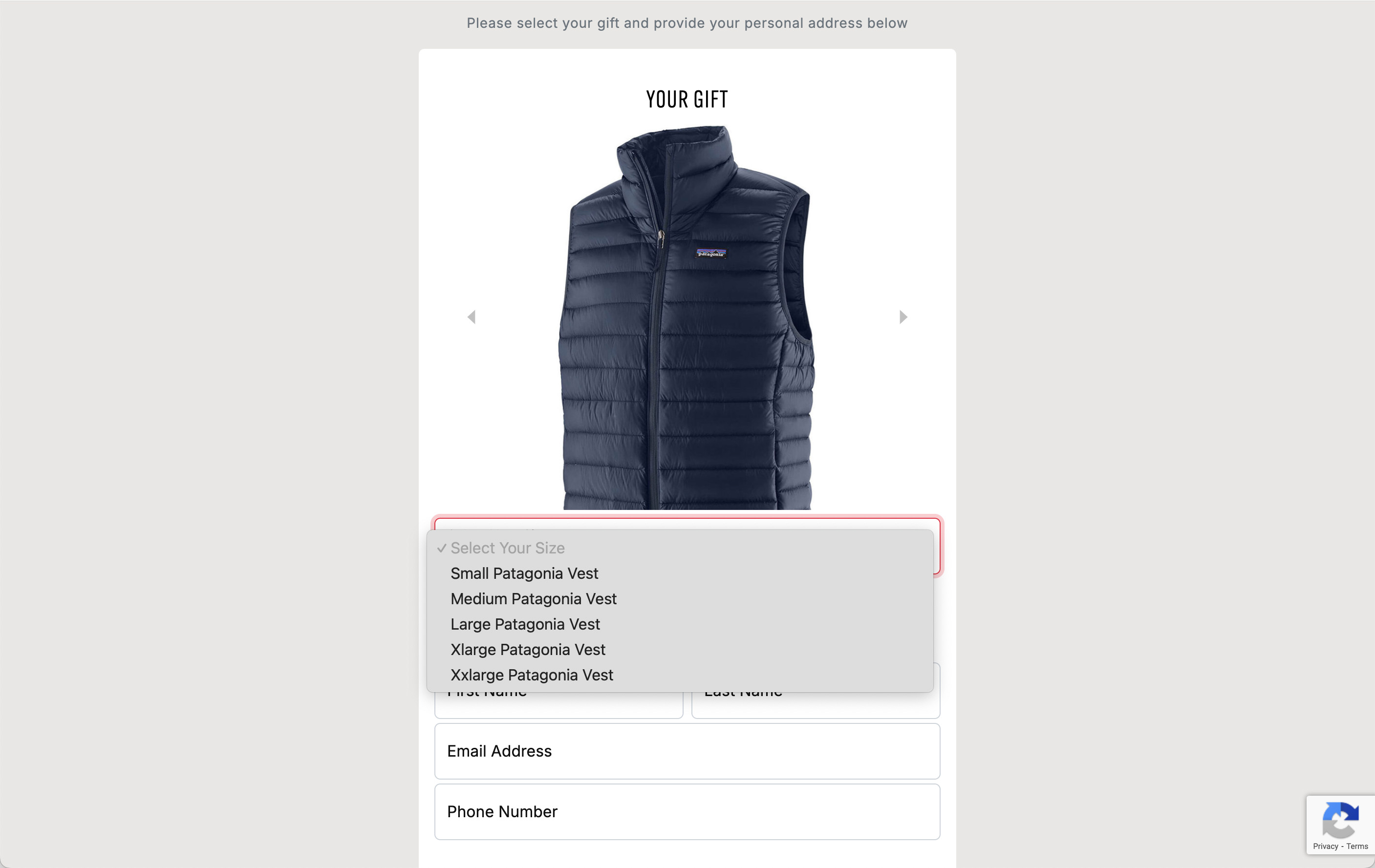
Task: Focus the First Name input field
Action: tap(559, 705)
